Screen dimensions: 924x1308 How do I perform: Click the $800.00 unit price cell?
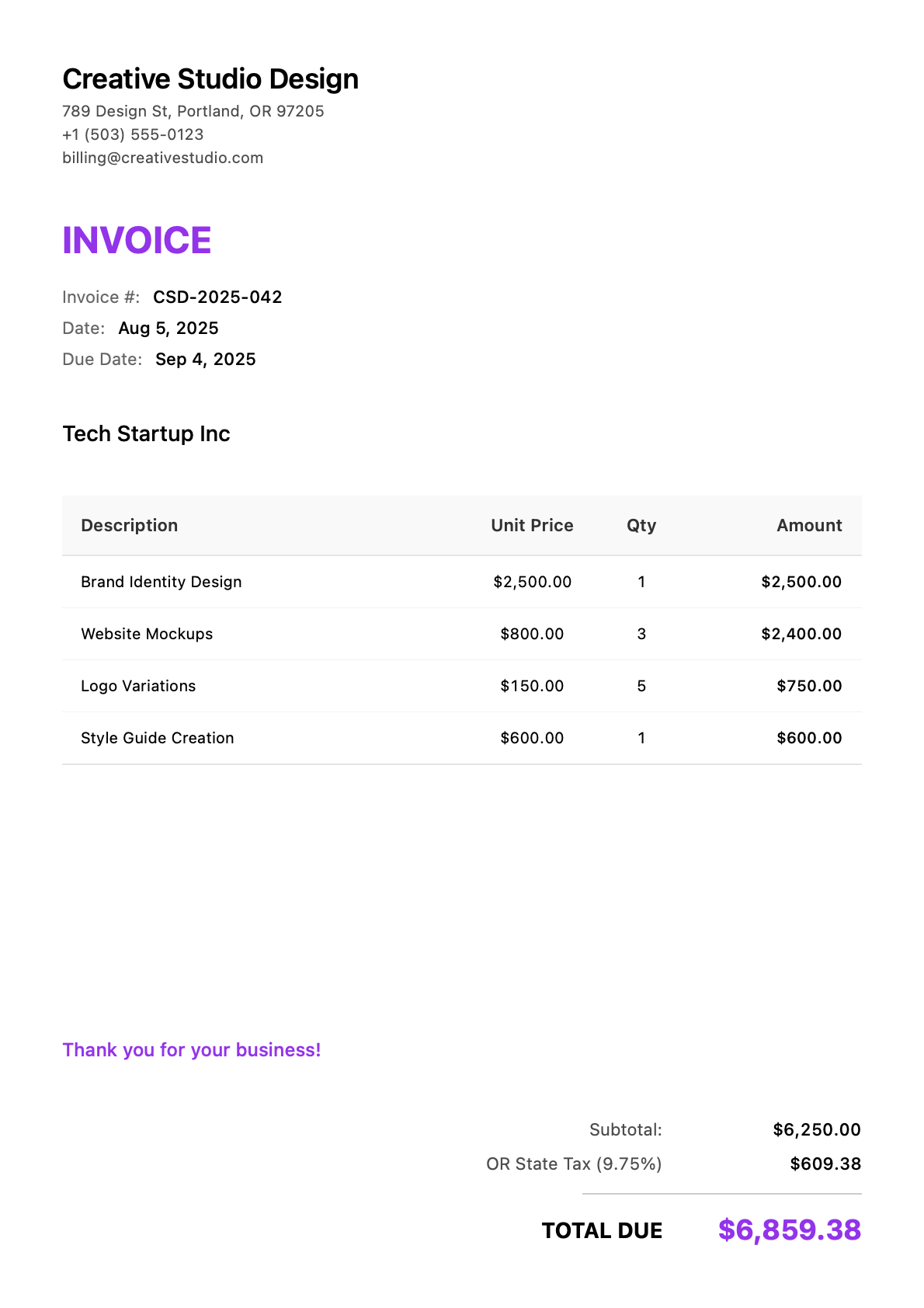[x=533, y=634]
